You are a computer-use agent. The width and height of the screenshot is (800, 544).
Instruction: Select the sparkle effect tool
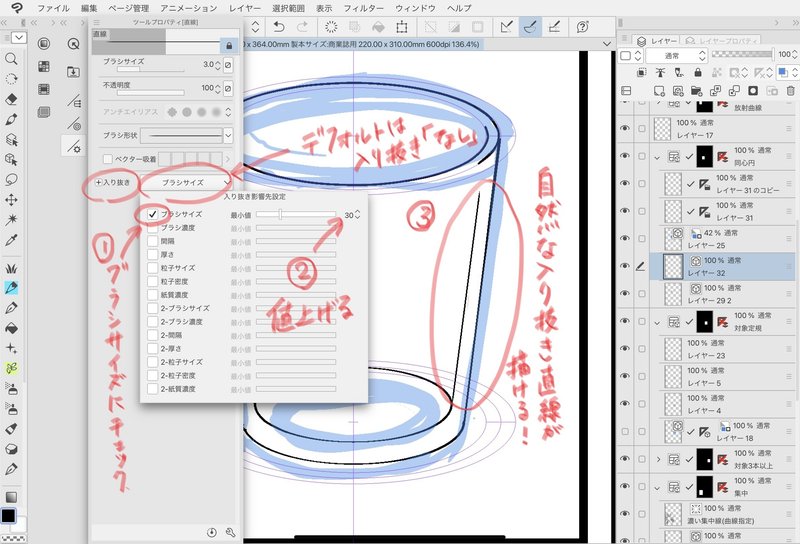pos(11,348)
